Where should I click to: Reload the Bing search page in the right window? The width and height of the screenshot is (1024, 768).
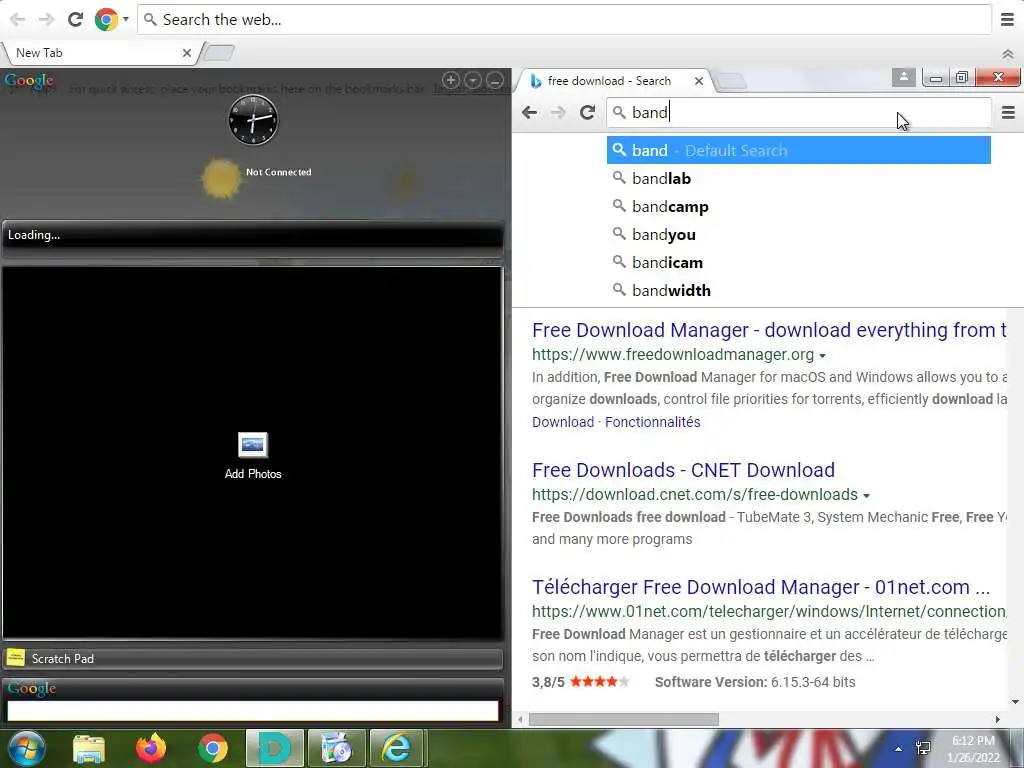point(587,112)
